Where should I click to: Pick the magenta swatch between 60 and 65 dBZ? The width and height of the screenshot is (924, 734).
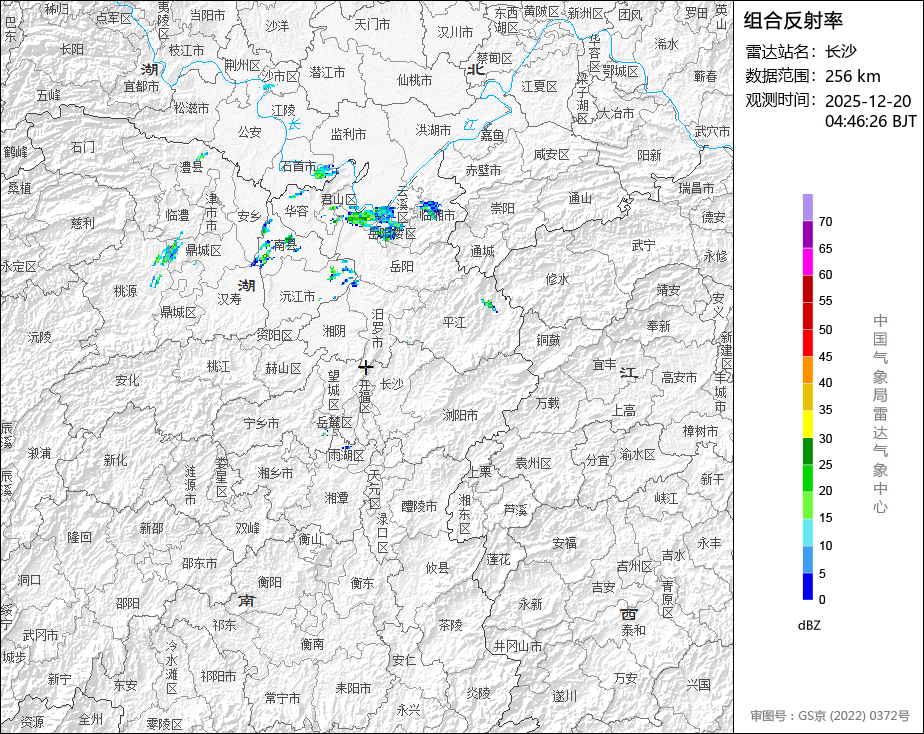[x=808, y=262]
